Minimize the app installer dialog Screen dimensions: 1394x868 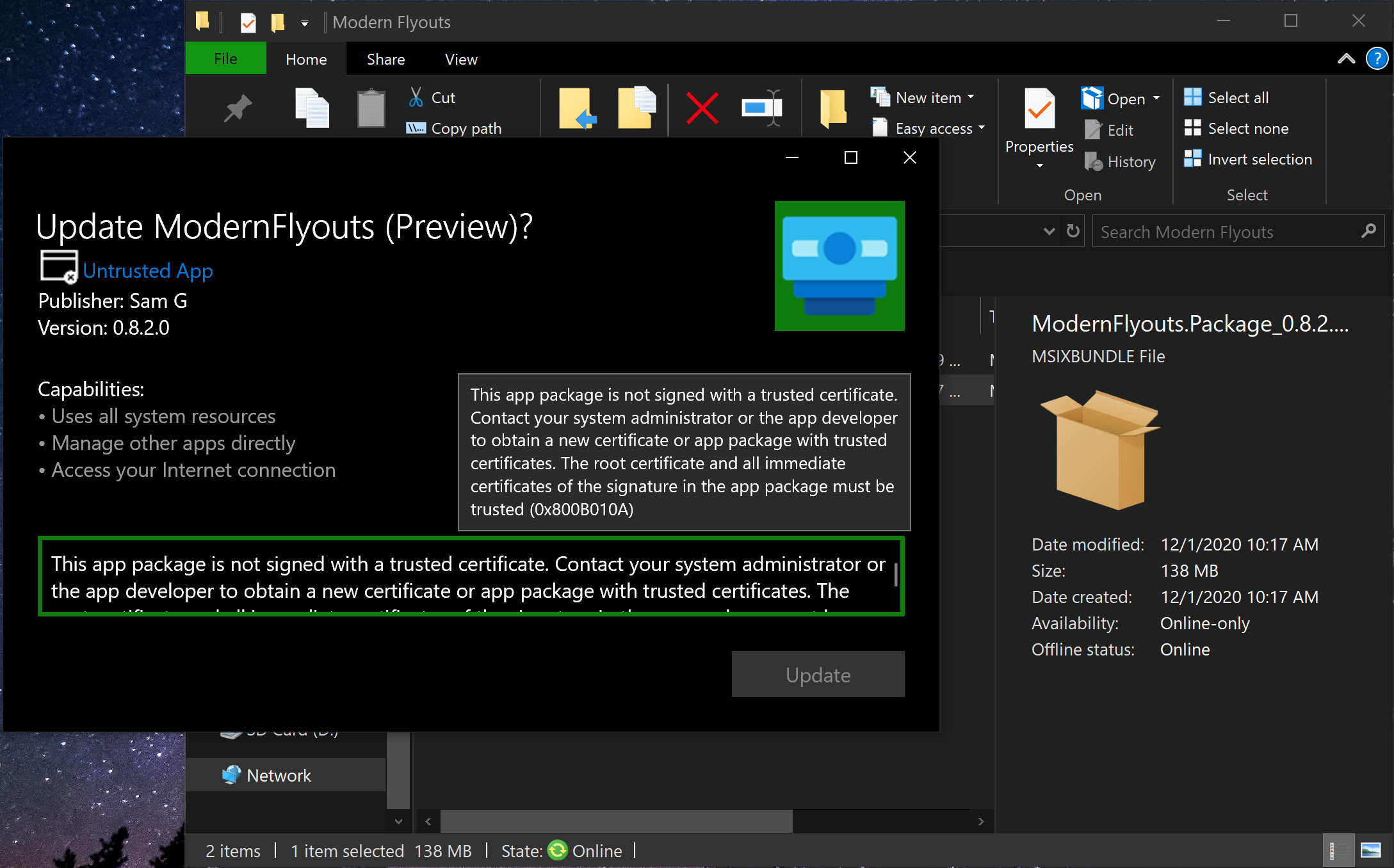point(792,157)
